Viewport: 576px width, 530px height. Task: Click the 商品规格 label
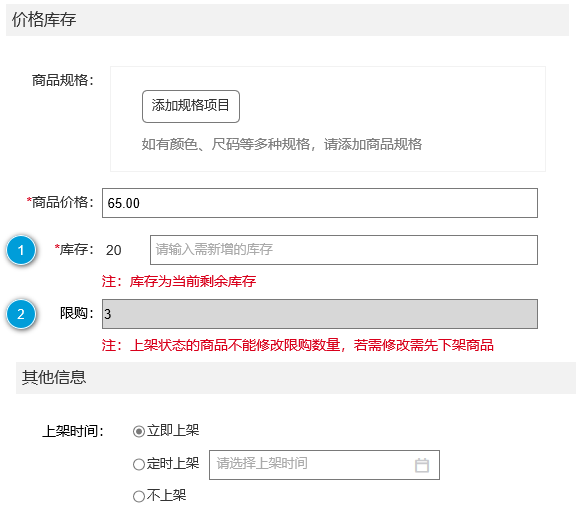[63, 80]
